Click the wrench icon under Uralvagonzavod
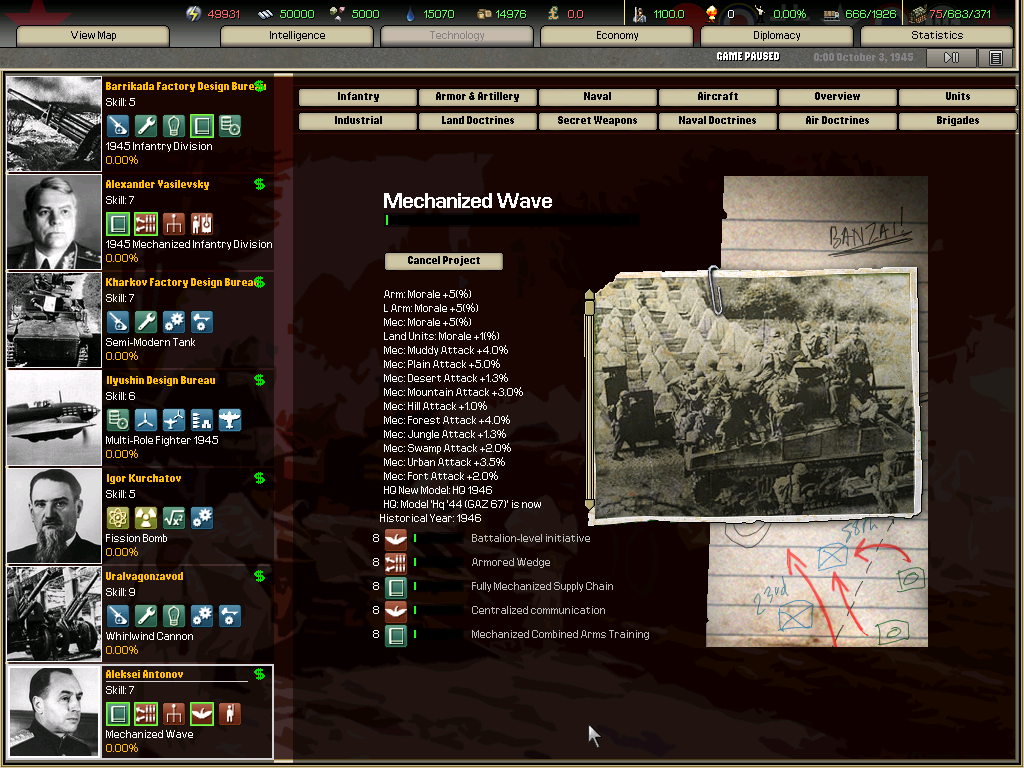This screenshot has width=1024, height=768. [146, 616]
